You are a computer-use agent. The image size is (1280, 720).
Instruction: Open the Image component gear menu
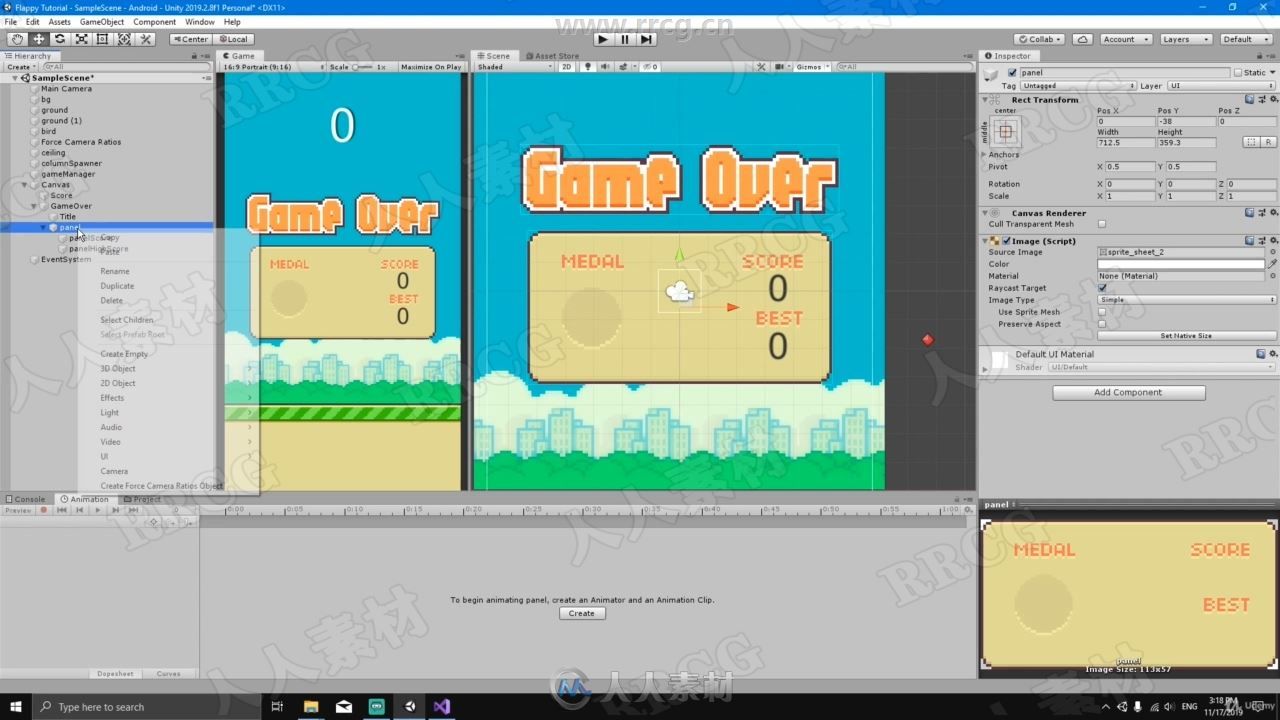(x=1273, y=241)
